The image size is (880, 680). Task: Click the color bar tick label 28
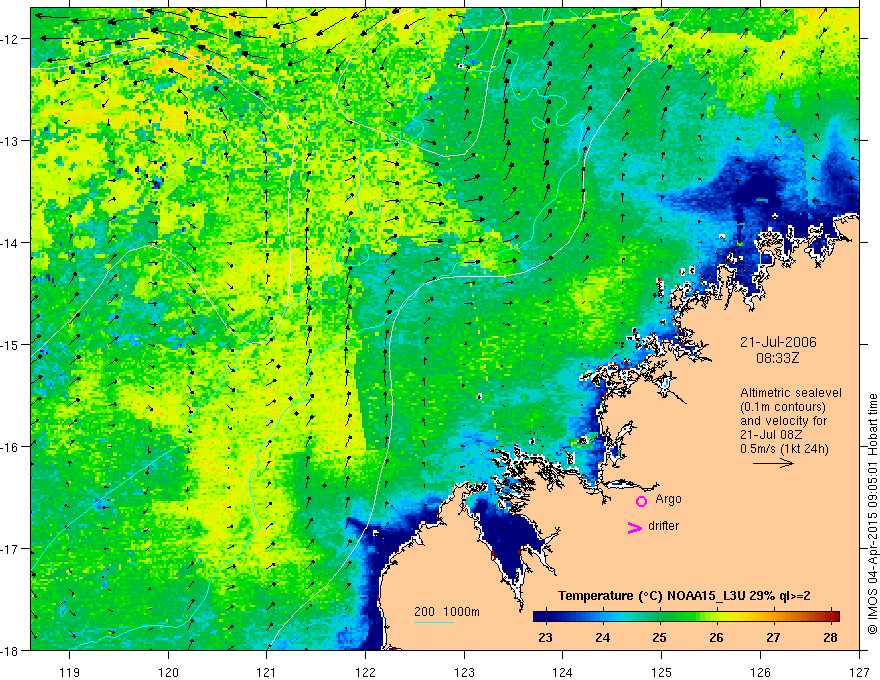[830, 637]
